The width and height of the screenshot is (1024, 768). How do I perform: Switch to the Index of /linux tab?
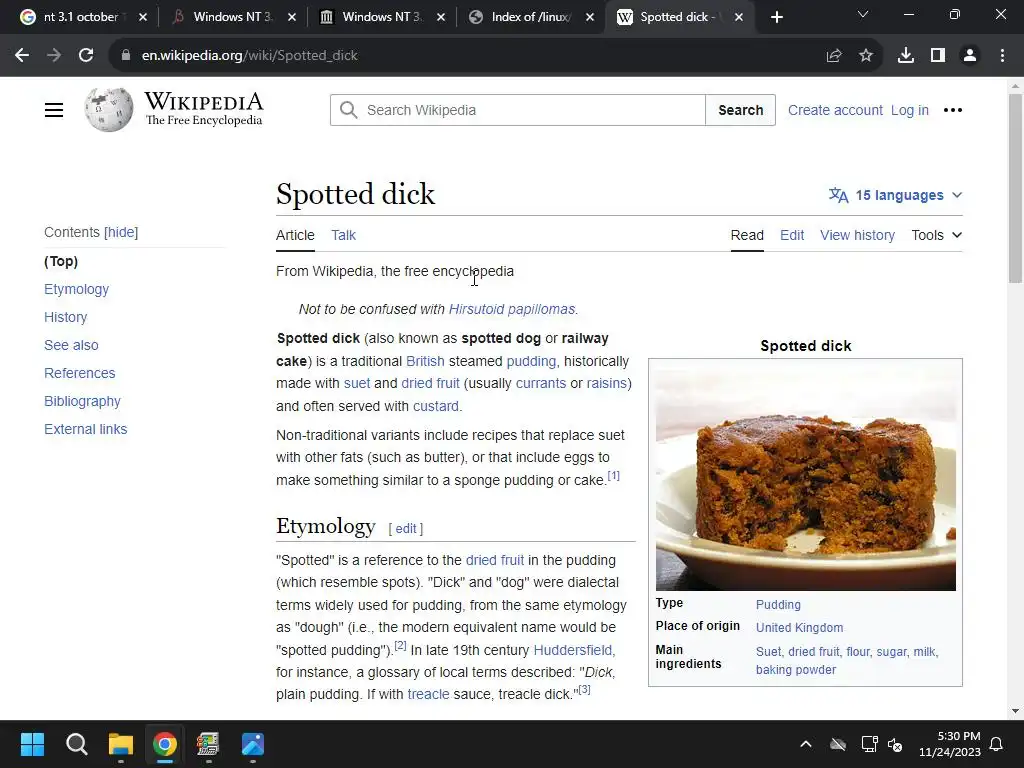530,17
